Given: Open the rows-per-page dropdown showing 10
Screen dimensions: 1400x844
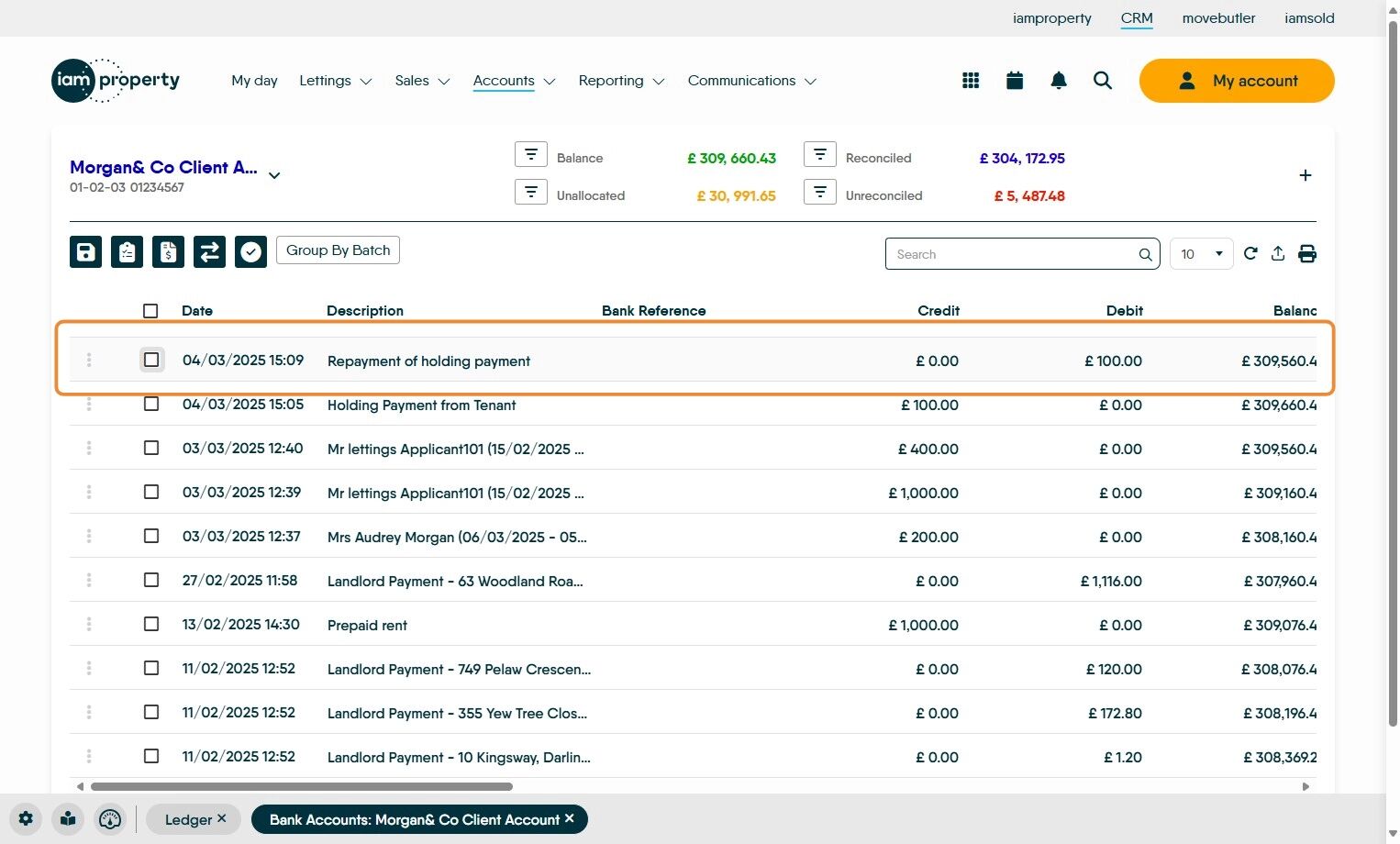Looking at the screenshot, I should point(1201,254).
